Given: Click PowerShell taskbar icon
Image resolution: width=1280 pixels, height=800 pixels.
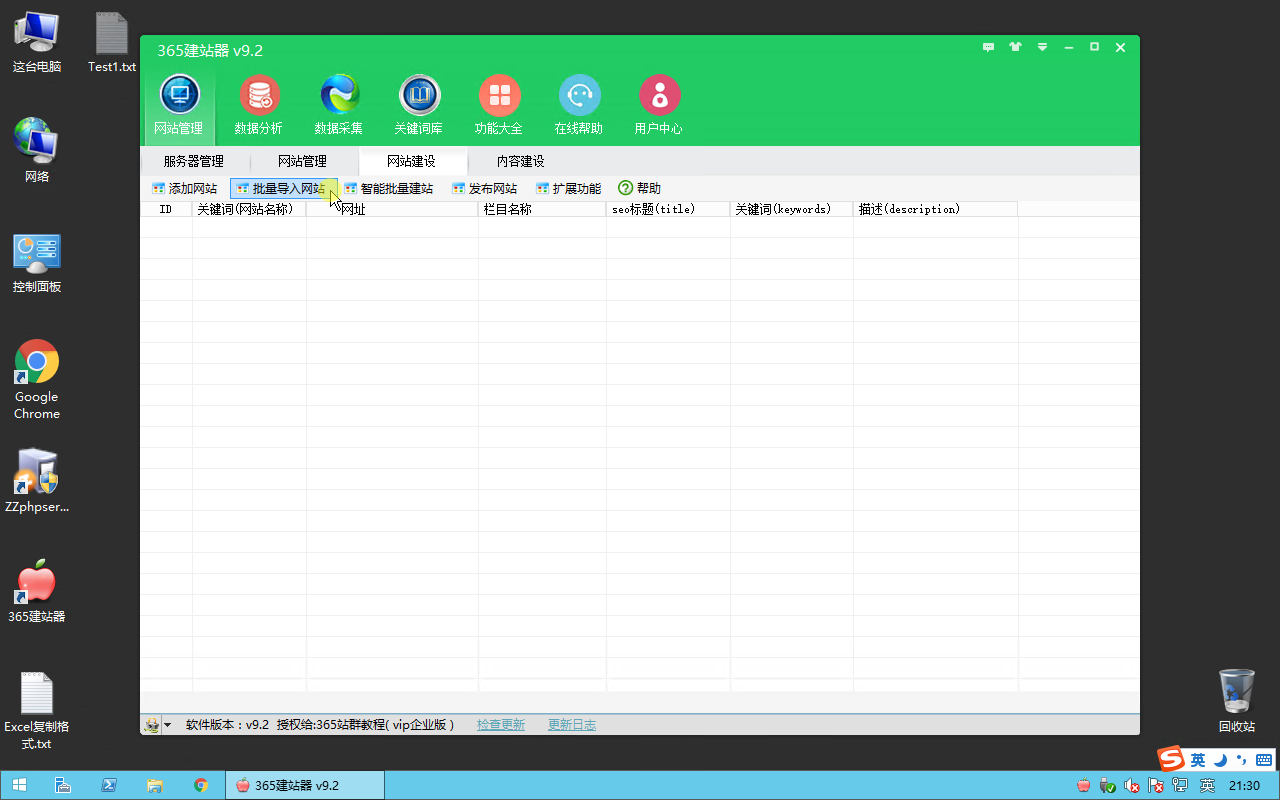Looking at the screenshot, I should (109, 785).
